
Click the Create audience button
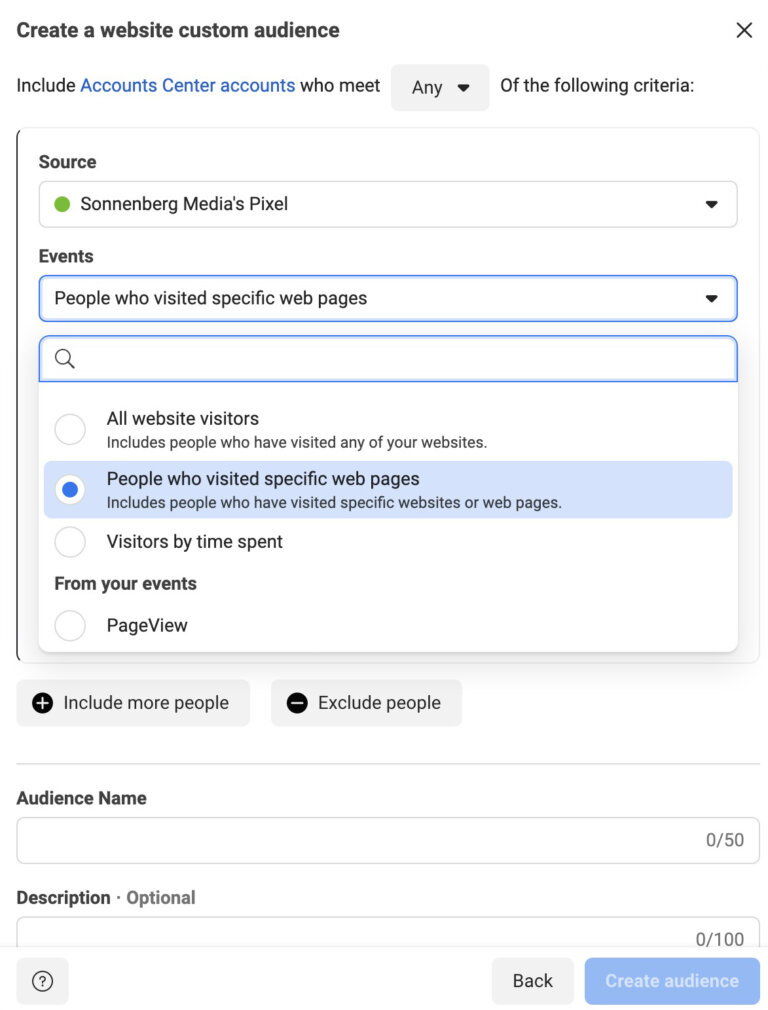(x=671, y=981)
